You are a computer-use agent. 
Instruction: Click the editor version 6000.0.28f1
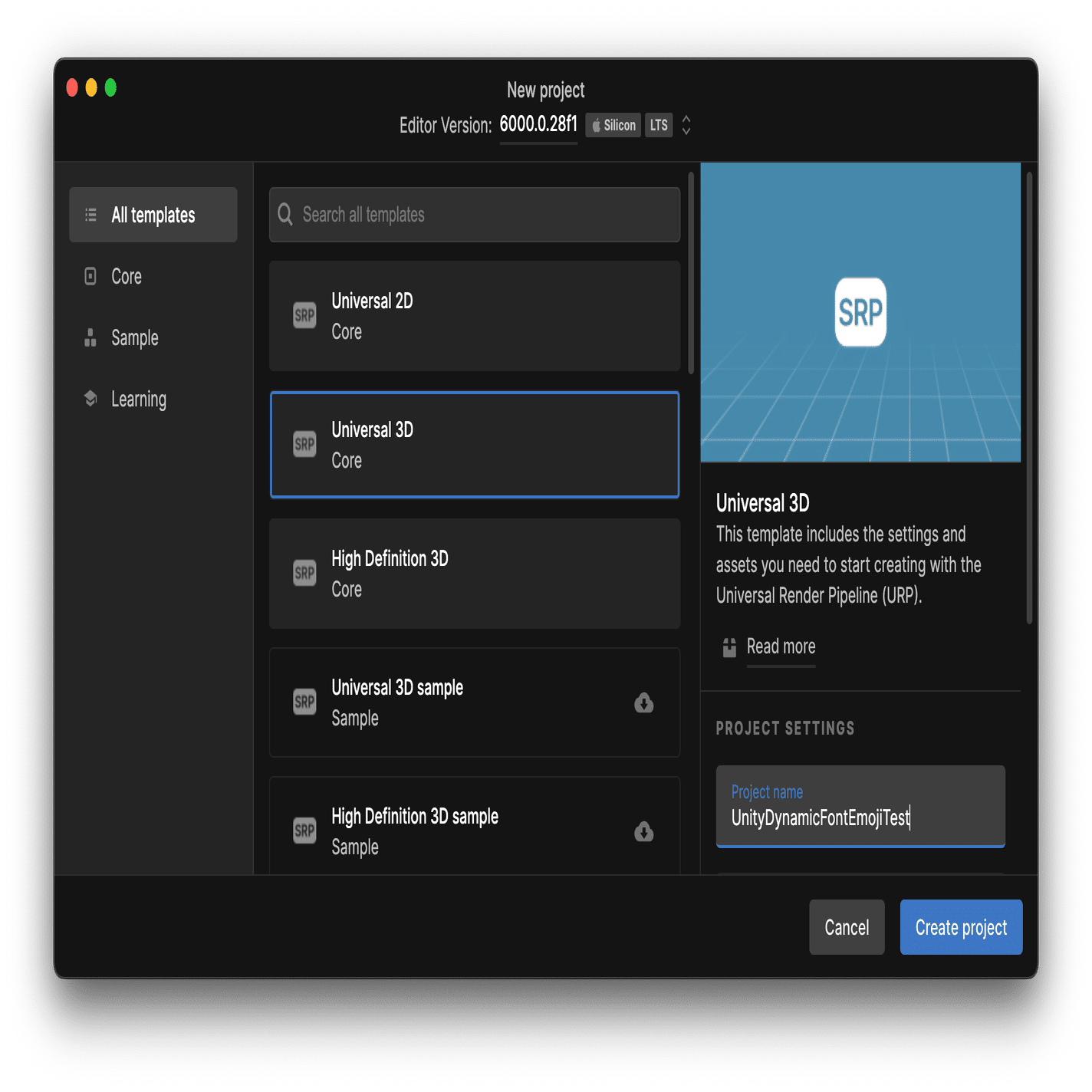click(538, 124)
